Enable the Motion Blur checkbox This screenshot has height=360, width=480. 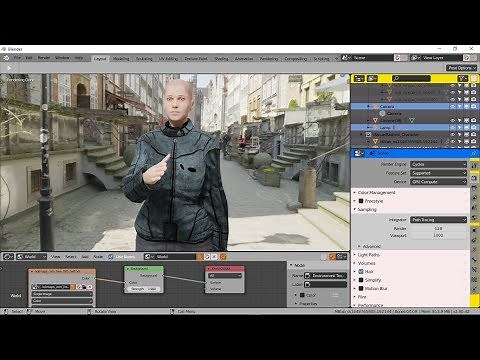[x=361, y=288]
